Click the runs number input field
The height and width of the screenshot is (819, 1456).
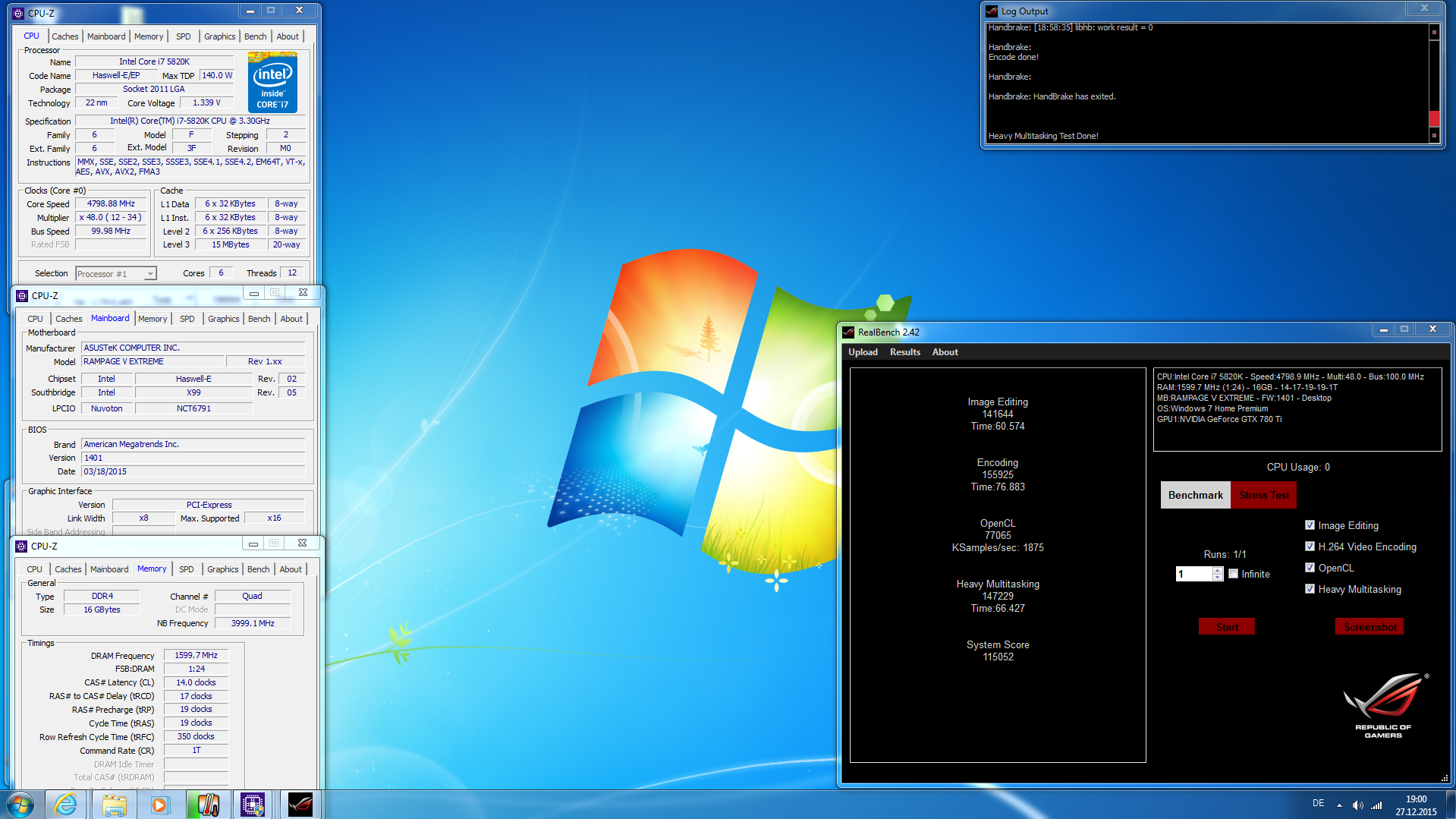click(1193, 574)
